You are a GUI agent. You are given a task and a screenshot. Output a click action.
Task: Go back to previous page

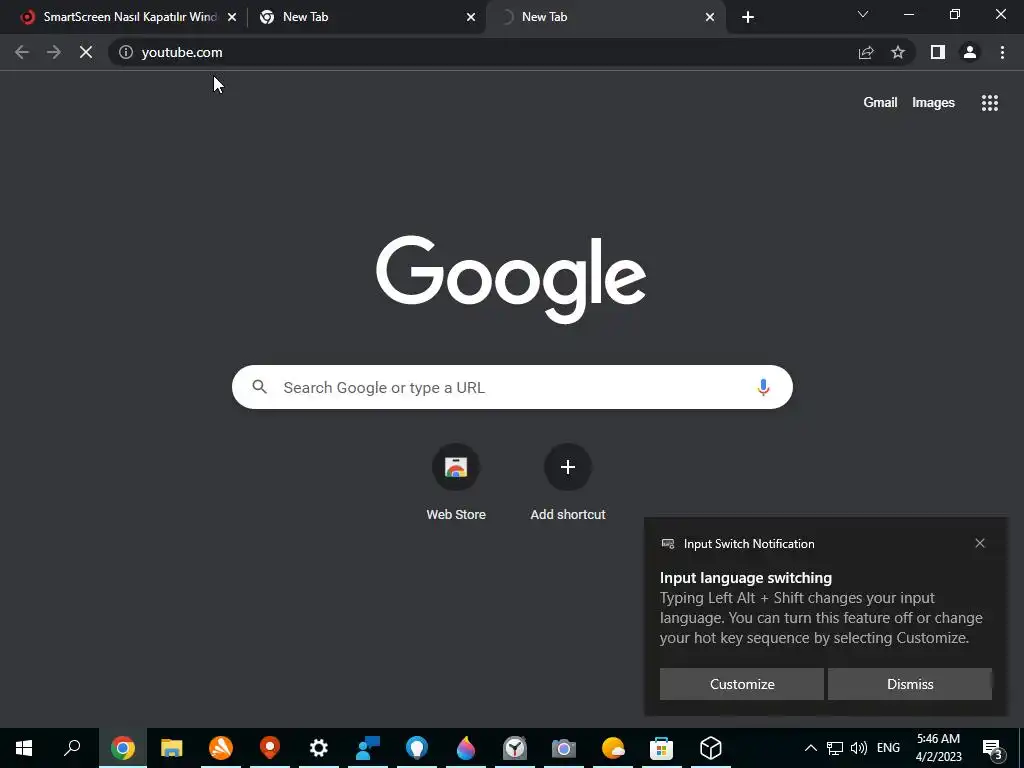(x=22, y=52)
